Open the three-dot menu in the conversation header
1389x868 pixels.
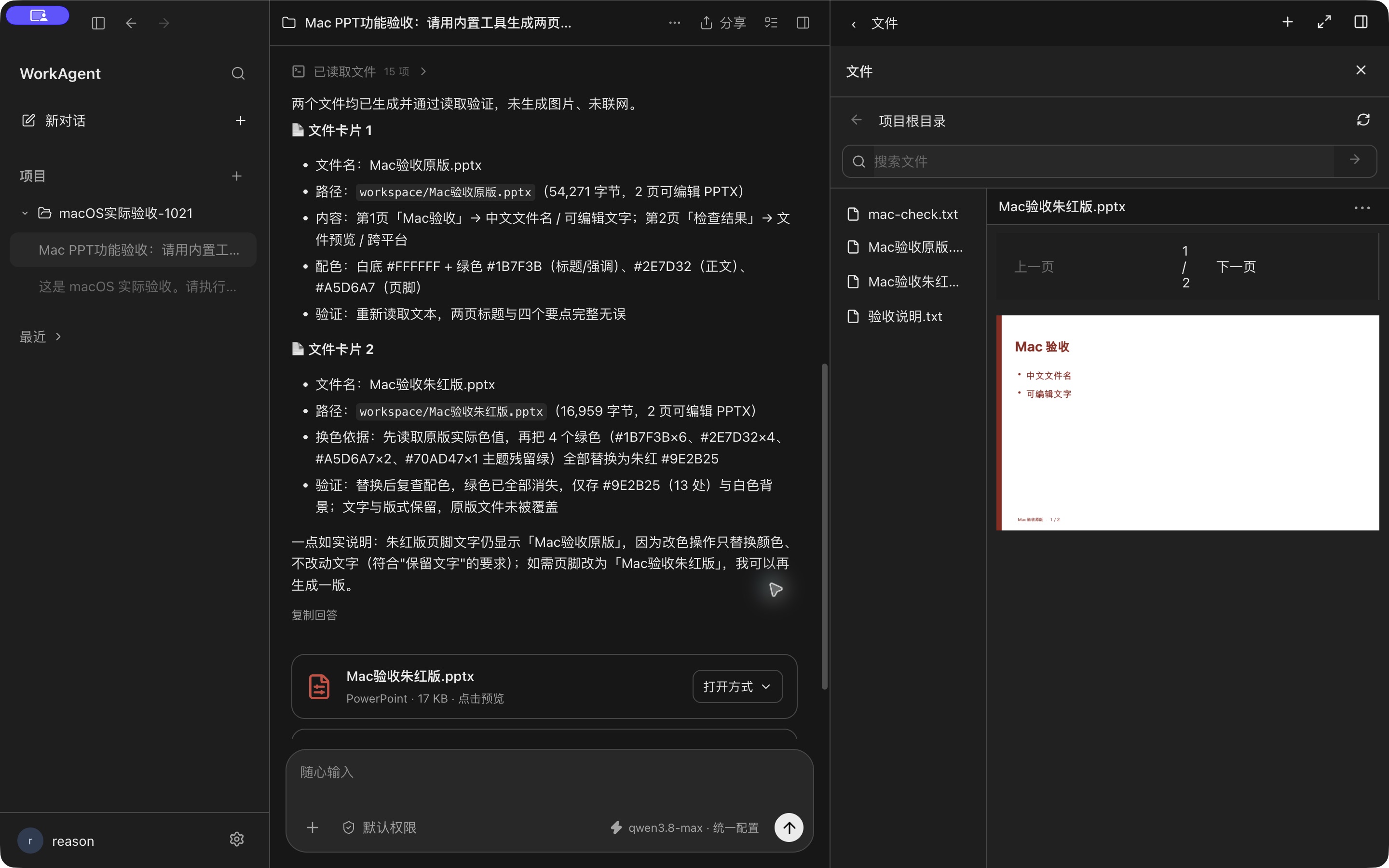coord(674,23)
